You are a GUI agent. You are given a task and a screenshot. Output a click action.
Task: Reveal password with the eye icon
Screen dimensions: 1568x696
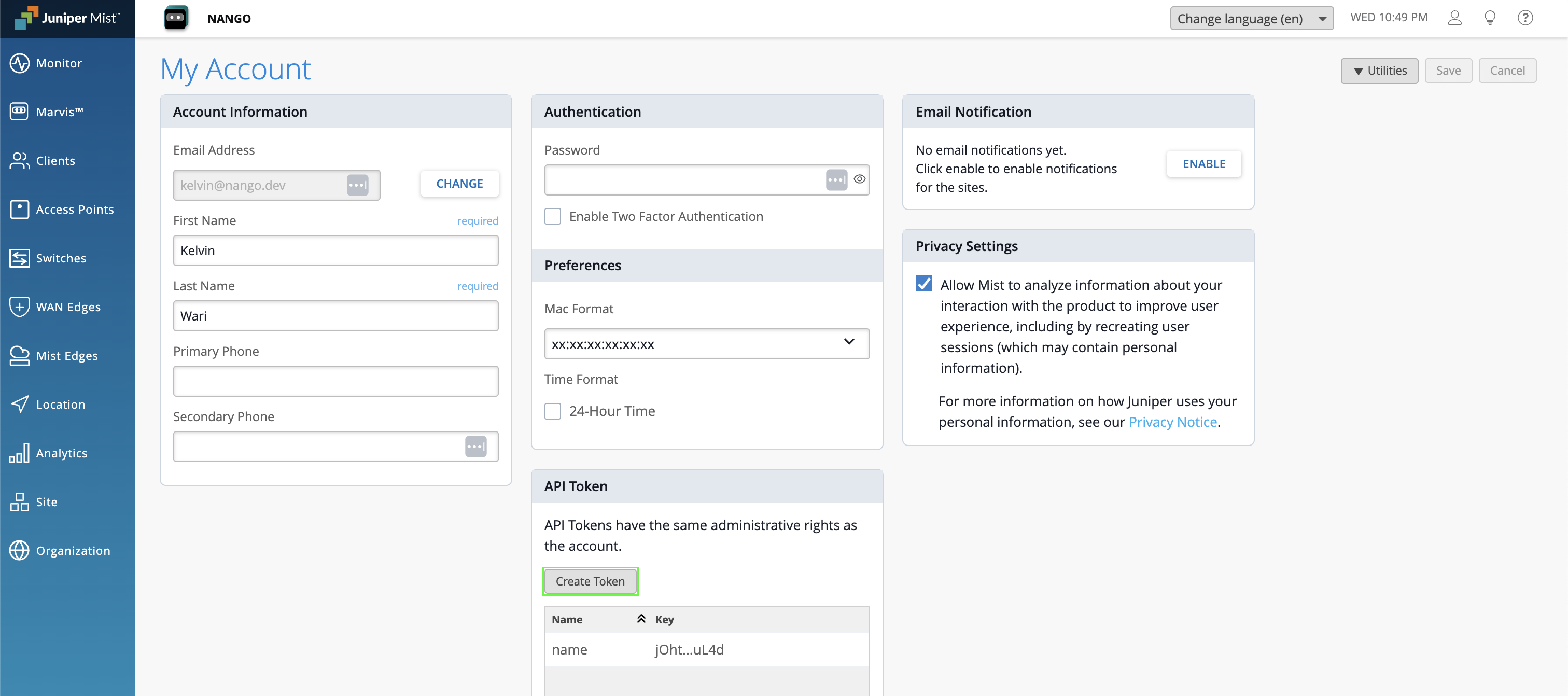859,179
